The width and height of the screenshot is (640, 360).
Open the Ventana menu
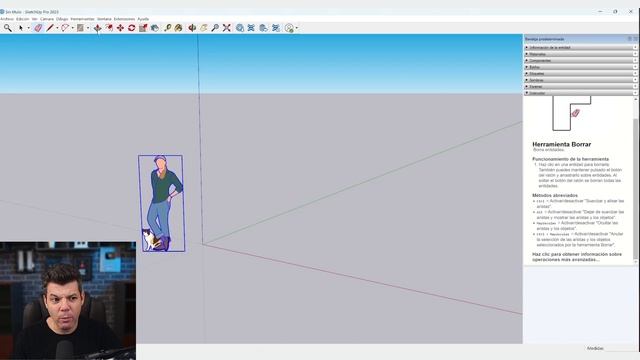coord(104,19)
